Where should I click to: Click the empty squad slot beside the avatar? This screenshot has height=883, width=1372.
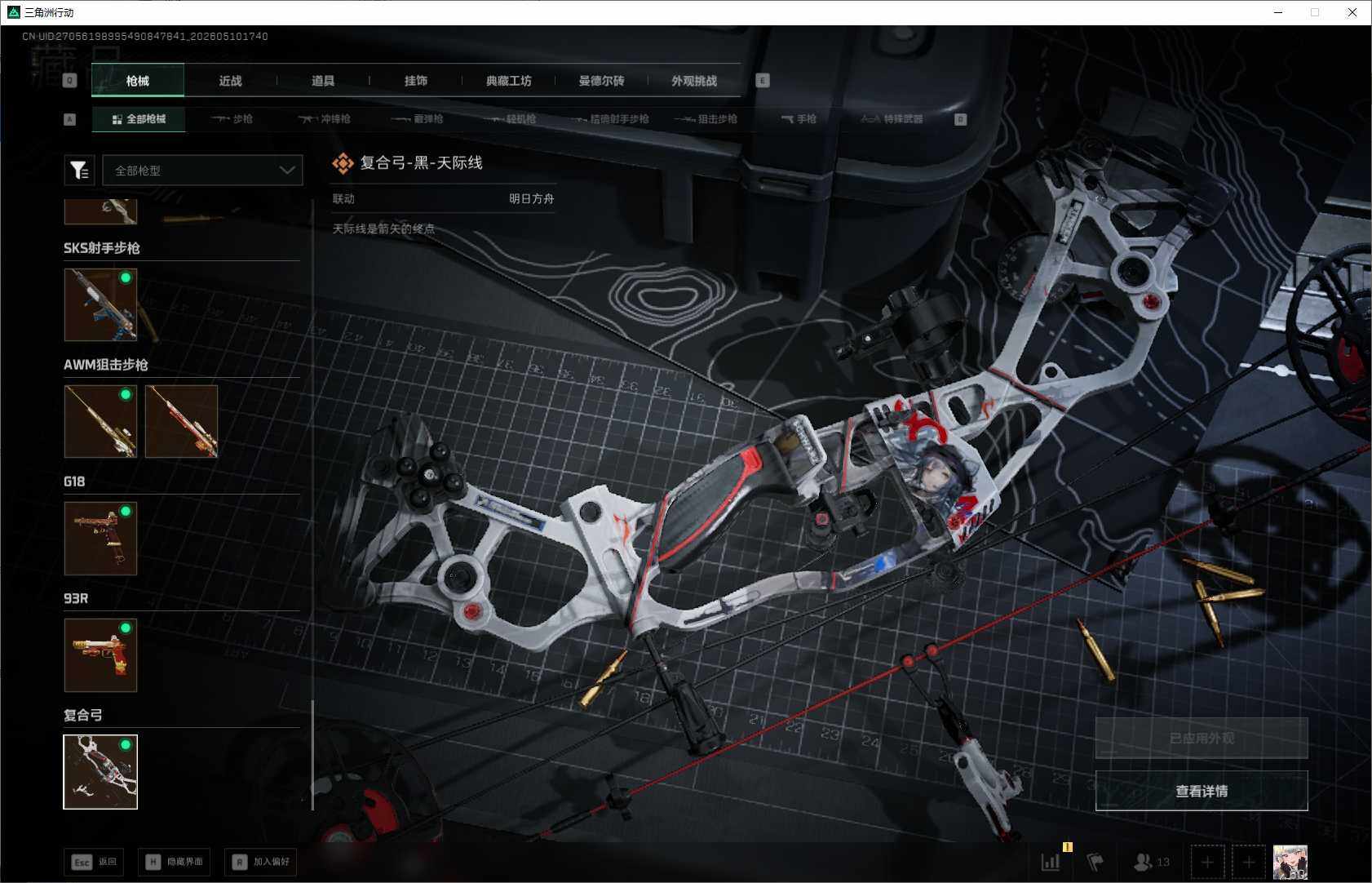(1248, 862)
